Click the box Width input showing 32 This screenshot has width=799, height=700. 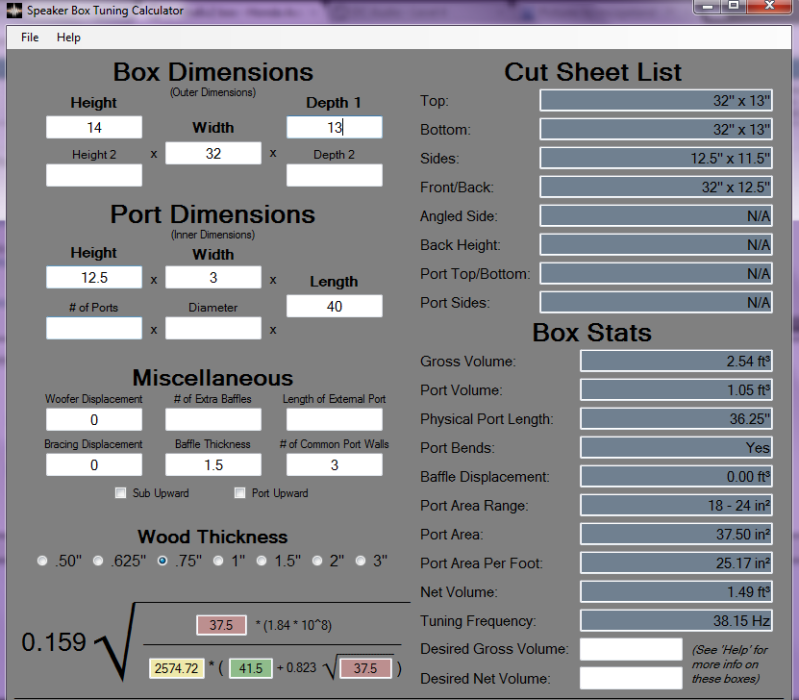[x=213, y=153]
